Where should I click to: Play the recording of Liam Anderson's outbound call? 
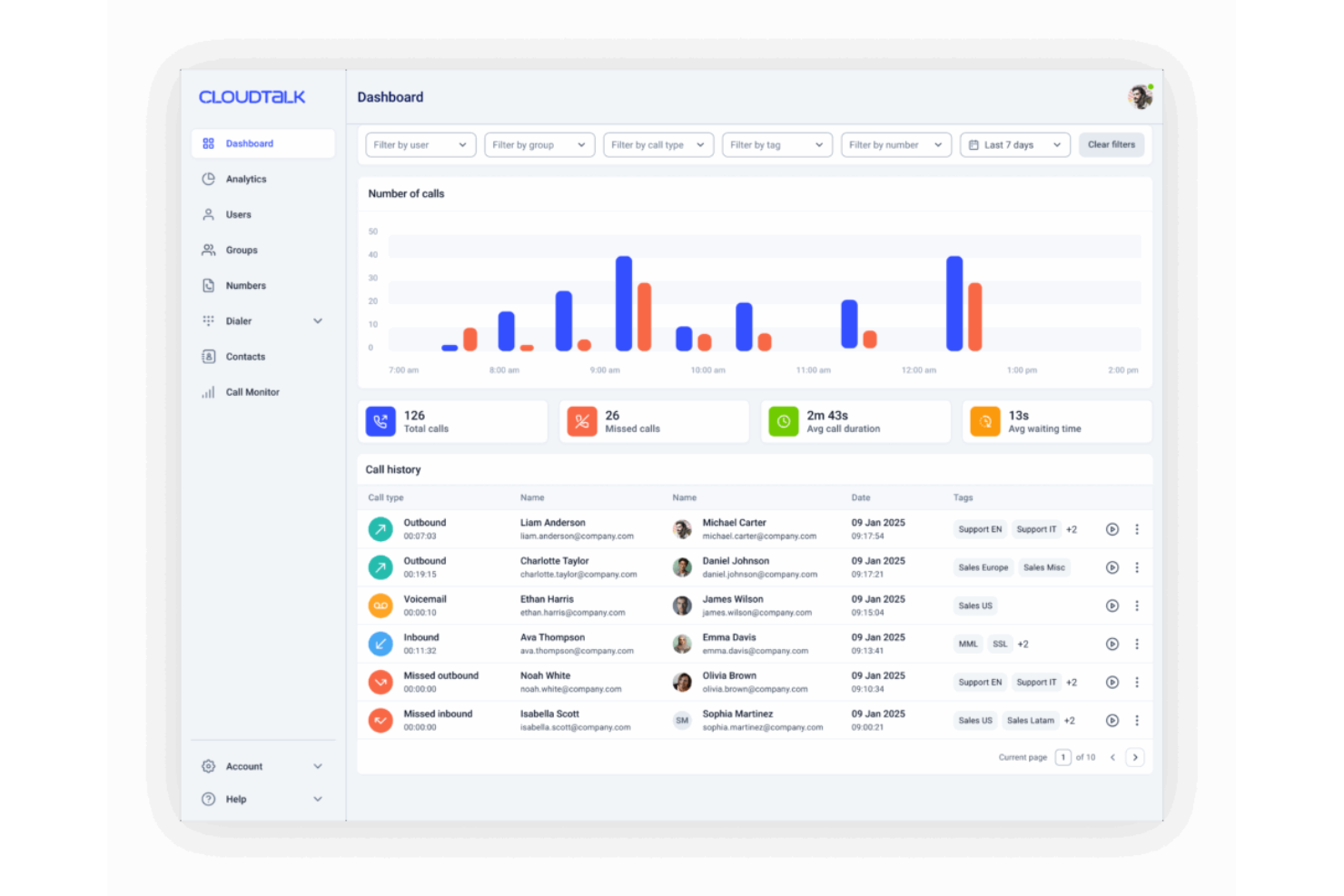(x=1112, y=529)
